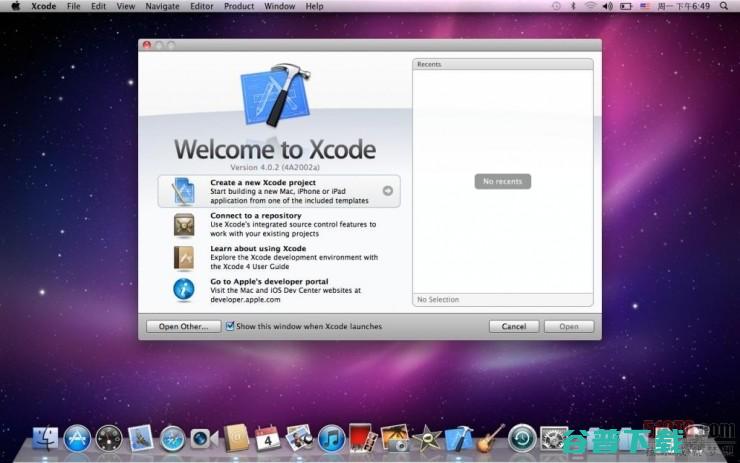Open the File menu
The width and height of the screenshot is (740, 463).
point(74,6)
